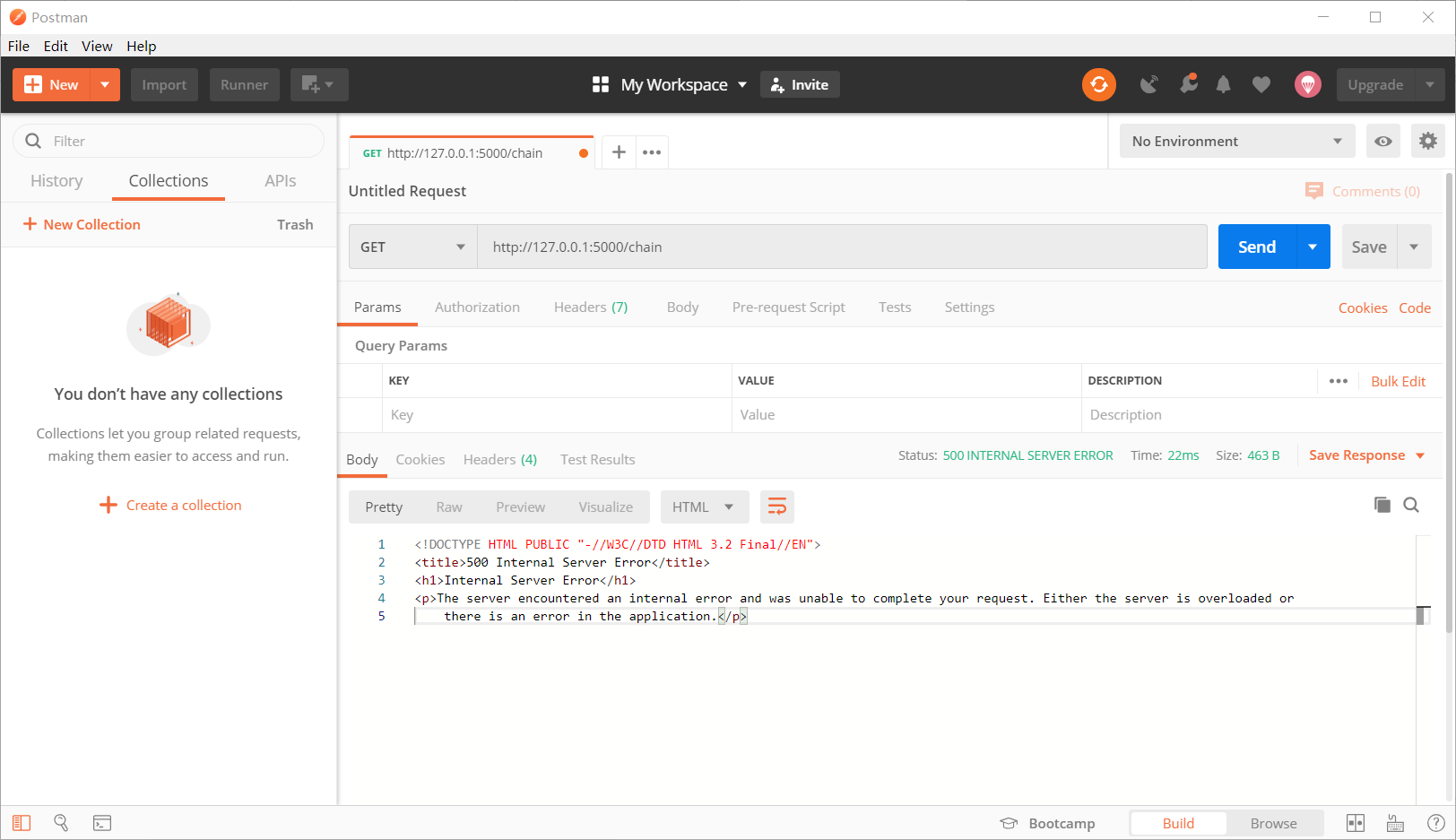Screen dimensions: 1456x840
Task: Open the Edit menu
Action: click(56, 46)
